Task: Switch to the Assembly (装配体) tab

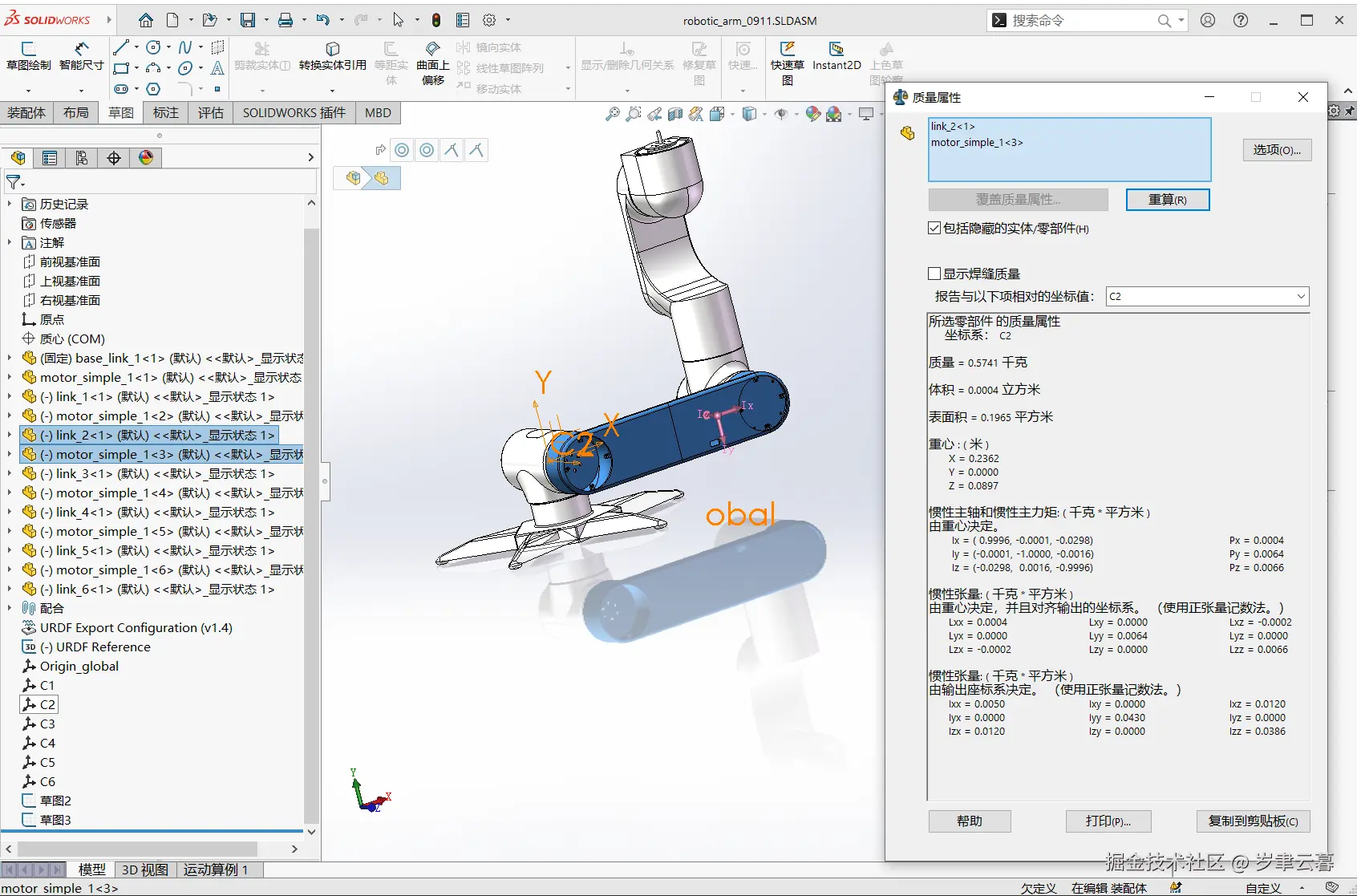Action: pyautogui.click(x=26, y=112)
